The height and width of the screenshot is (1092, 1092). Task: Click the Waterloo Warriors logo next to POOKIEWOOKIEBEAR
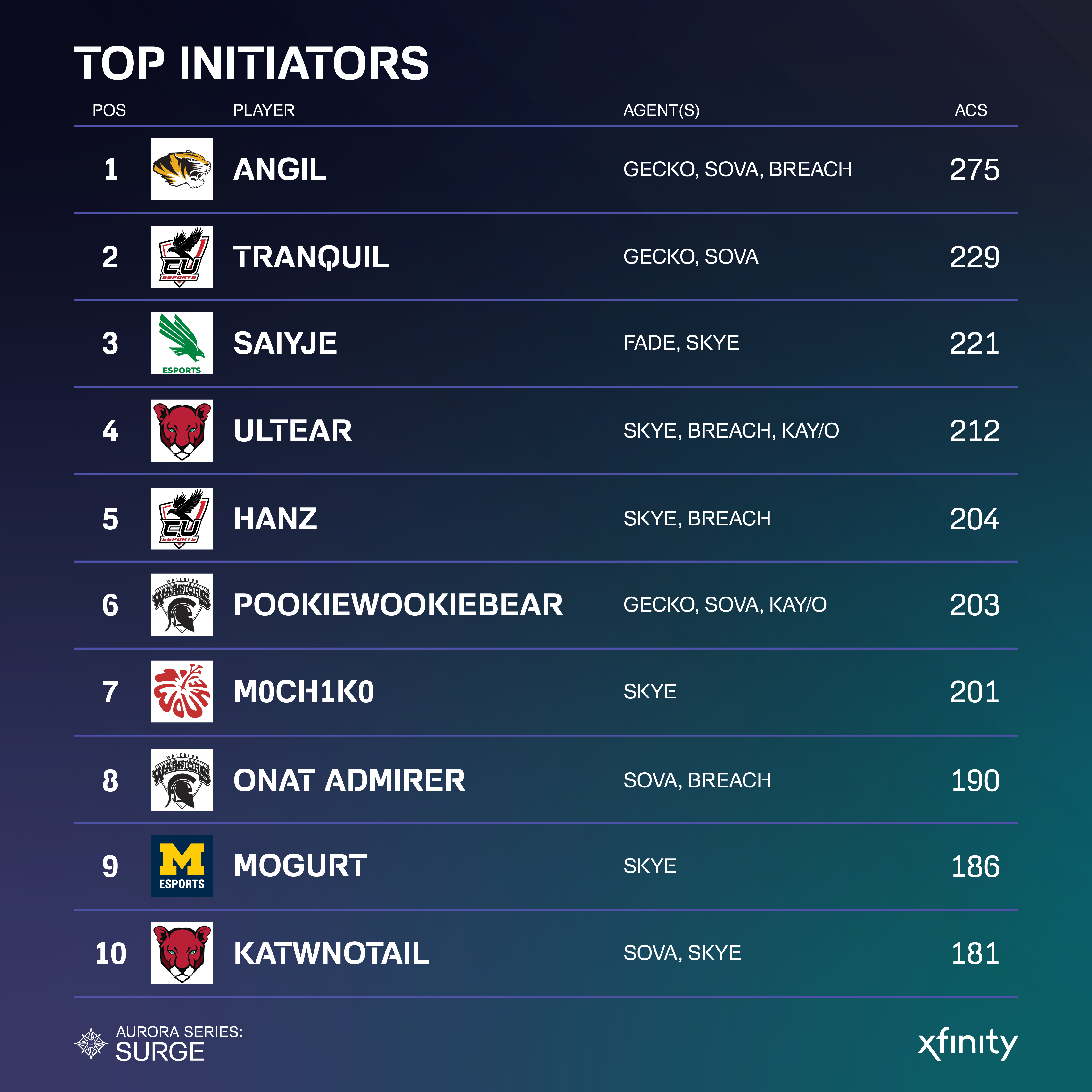tap(182, 605)
